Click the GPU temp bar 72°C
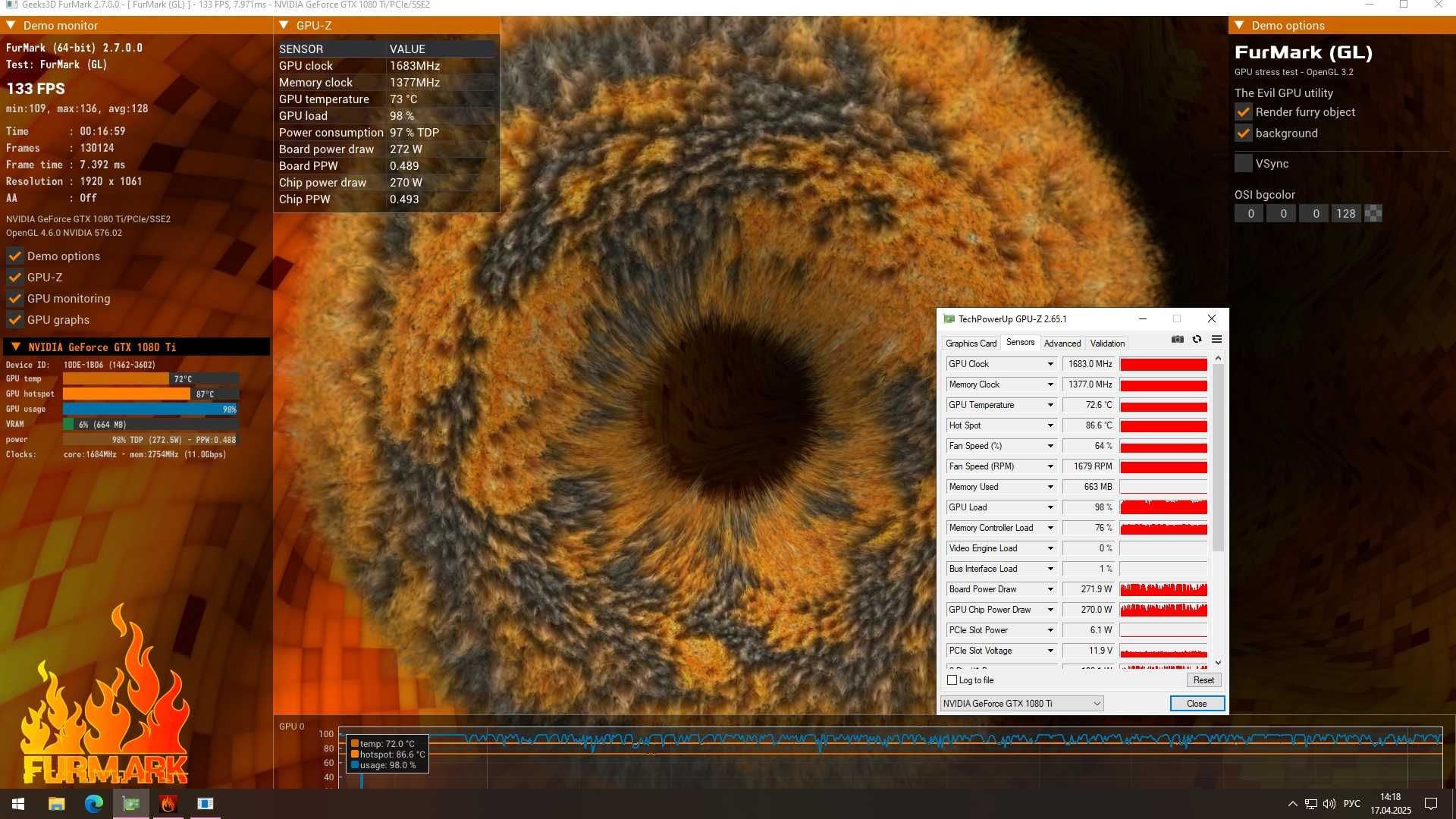The height and width of the screenshot is (819, 1456). 150,379
